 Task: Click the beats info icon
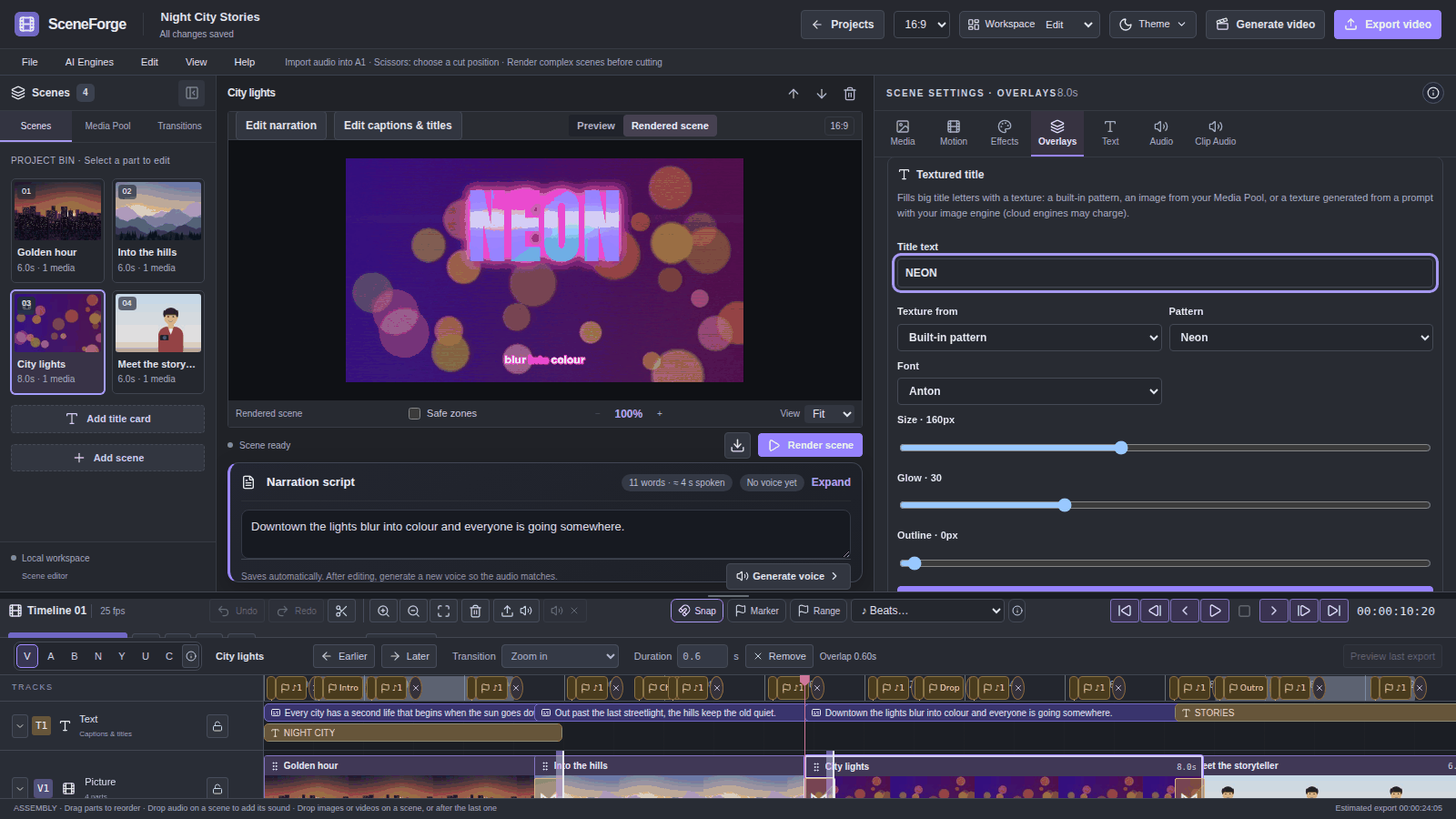[1017, 611]
